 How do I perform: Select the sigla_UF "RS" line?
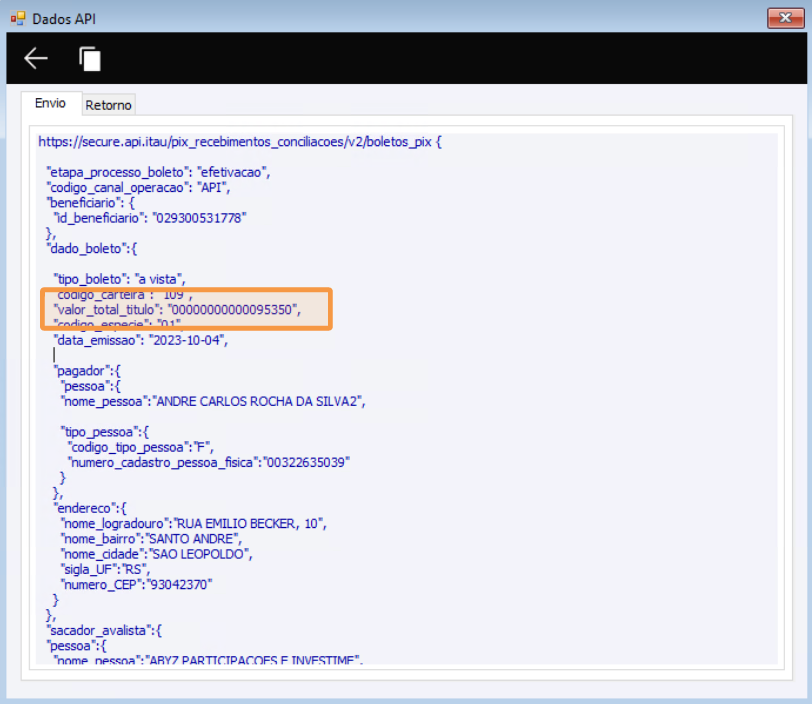click(105, 569)
